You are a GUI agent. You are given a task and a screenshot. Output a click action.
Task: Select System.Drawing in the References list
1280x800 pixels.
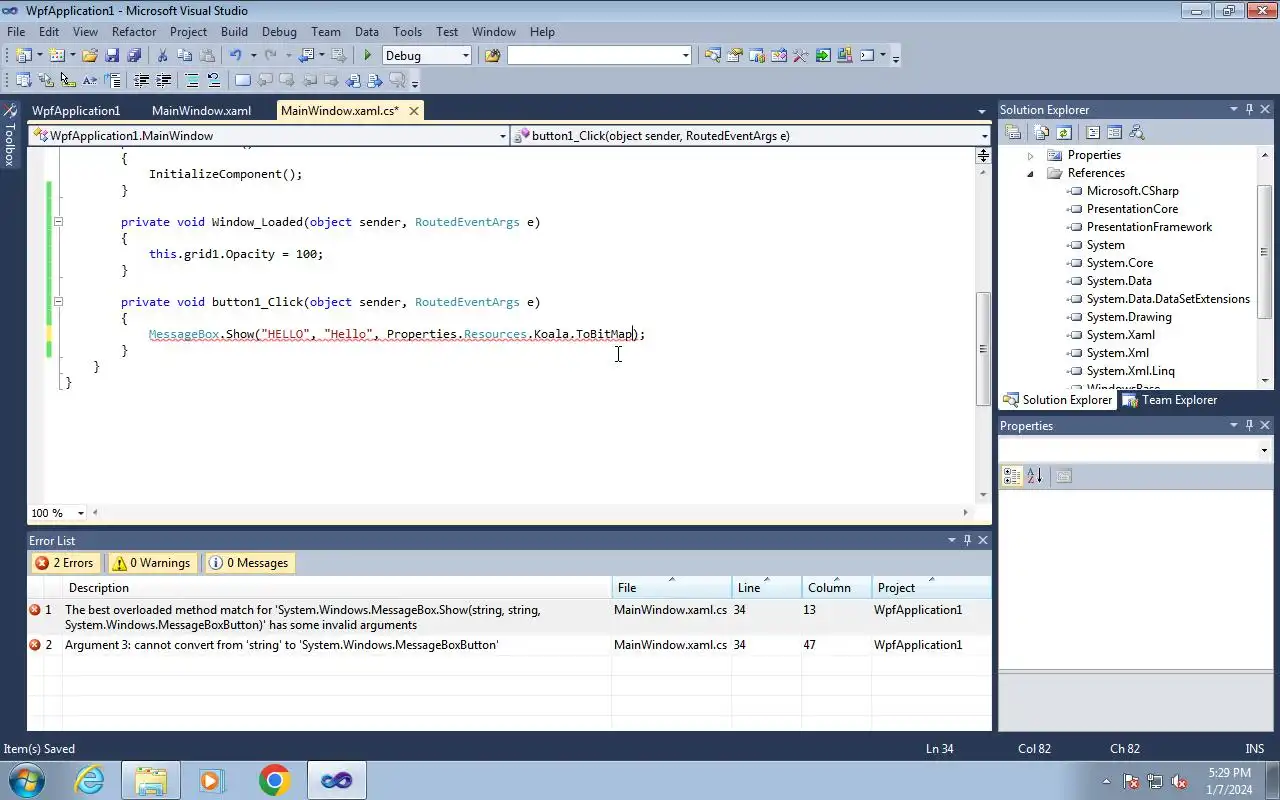coord(1129,317)
